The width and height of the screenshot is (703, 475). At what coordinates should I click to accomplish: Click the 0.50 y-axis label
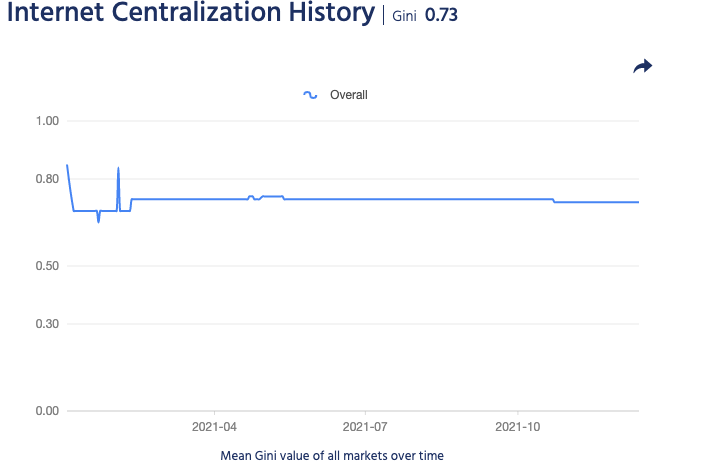[x=48, y=266]
